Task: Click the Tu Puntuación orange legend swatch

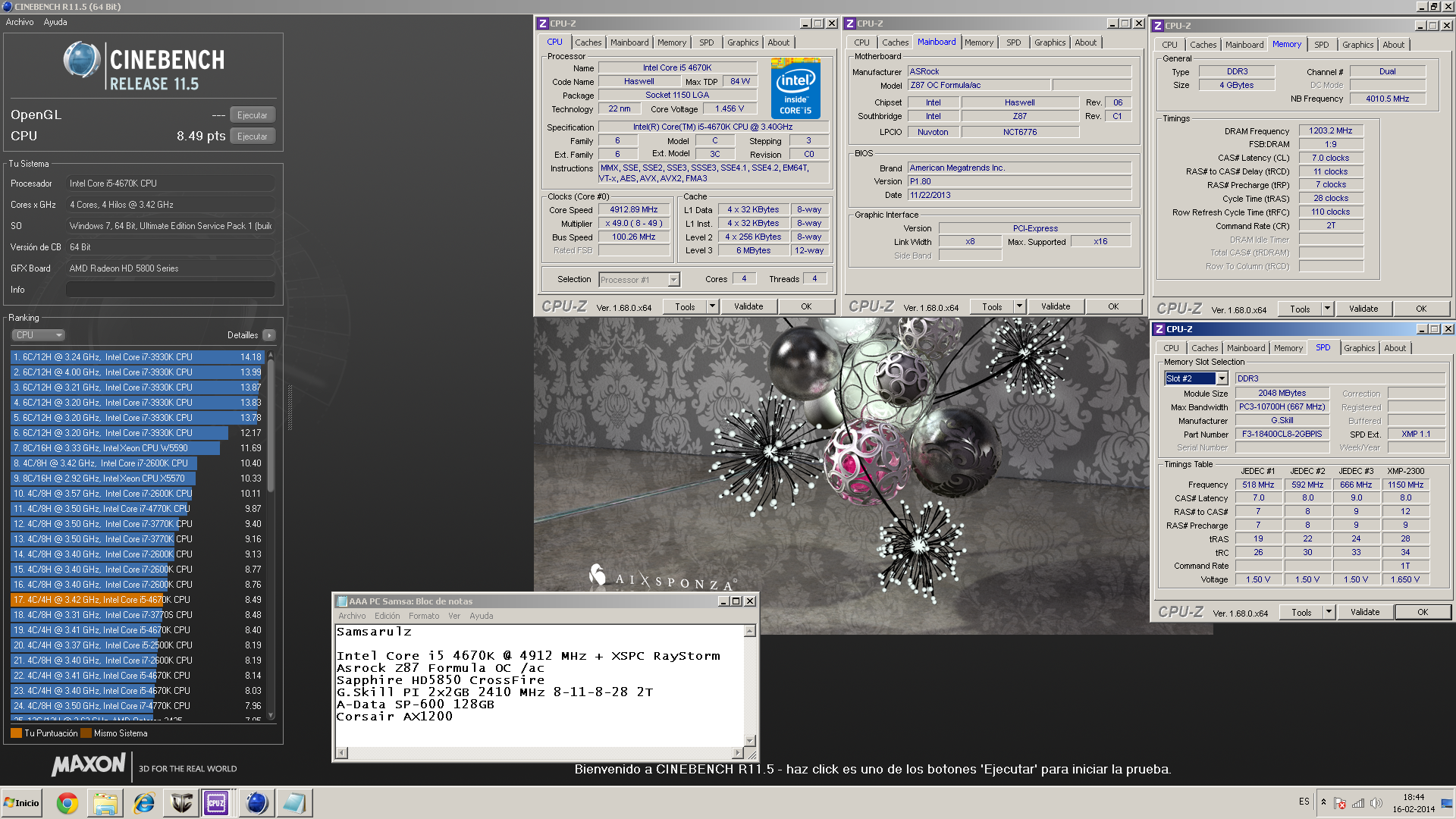Action: pyautogui.click(x=16, y=733)
